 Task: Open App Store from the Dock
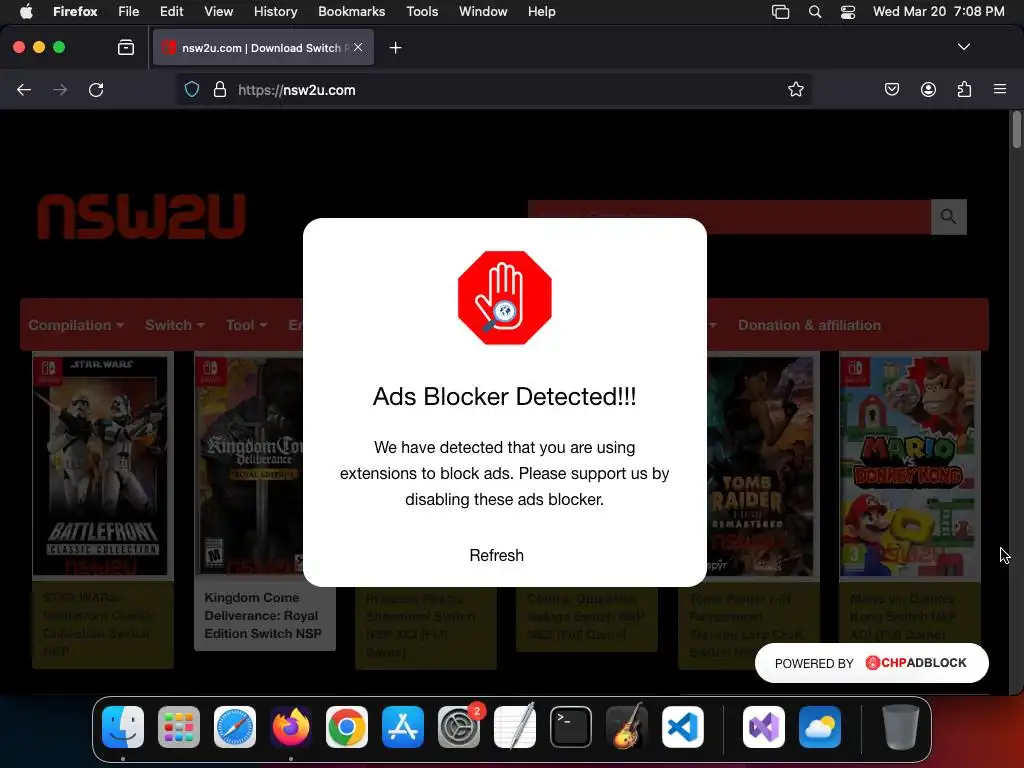click(403, 727)
